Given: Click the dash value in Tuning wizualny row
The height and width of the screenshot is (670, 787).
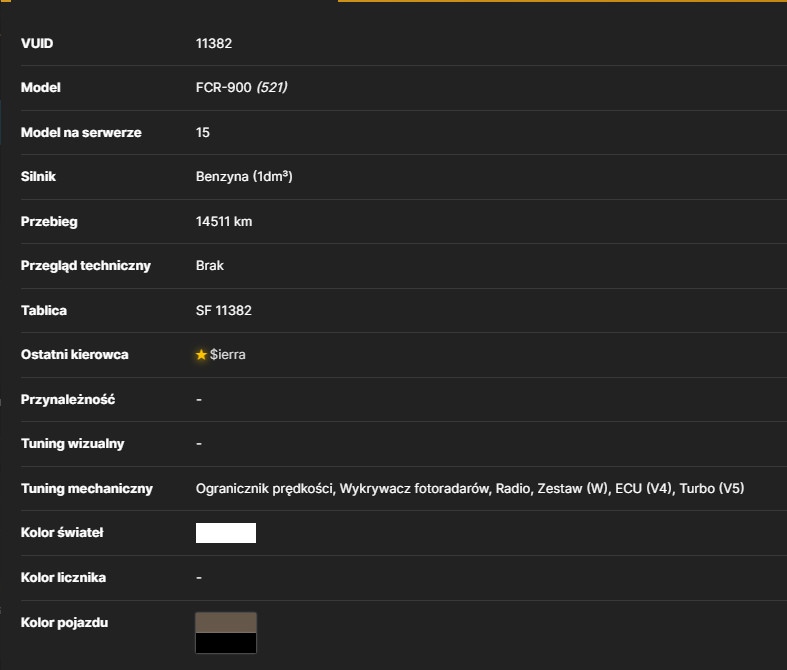Looking at the screenshot, I should point(199,444).
